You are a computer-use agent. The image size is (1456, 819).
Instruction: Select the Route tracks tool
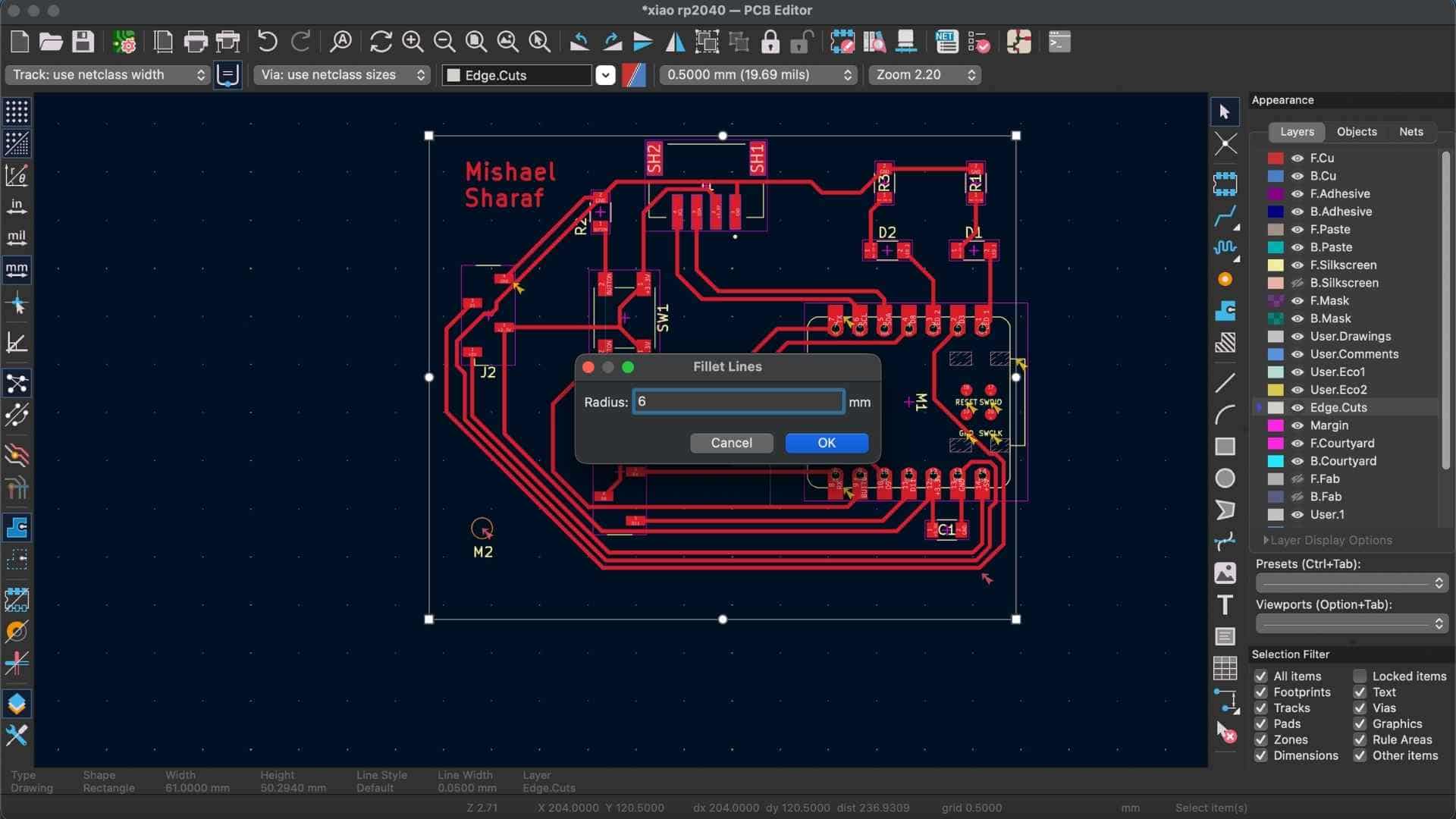(1225, 217)
